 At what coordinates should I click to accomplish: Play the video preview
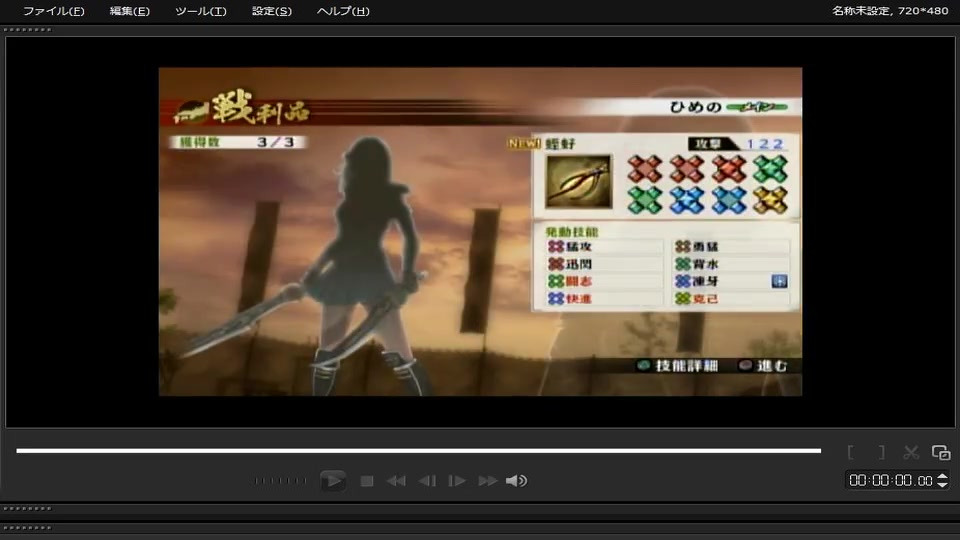pos(332,481)
